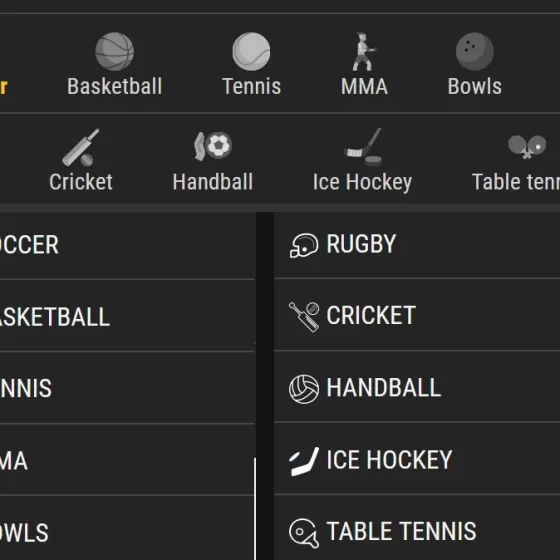Image resolution: width=560 pixels, height=560 pixels.
Task: Select the Handball glove and ball icon
Action: point(213,146)
